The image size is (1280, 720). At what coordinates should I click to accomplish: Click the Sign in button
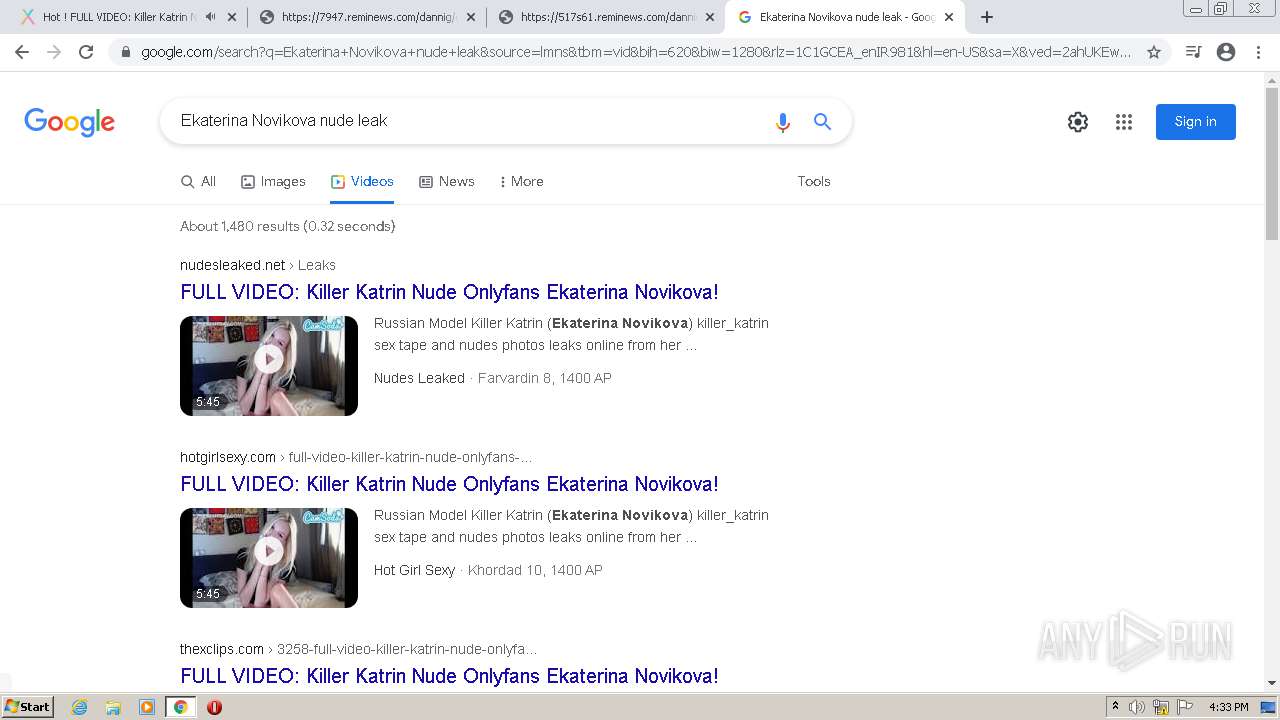click(x=1195, y=122)
